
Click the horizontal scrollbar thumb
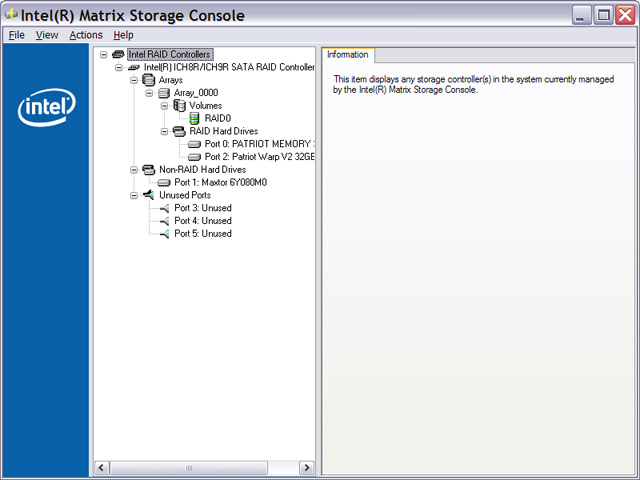(189, 468)
